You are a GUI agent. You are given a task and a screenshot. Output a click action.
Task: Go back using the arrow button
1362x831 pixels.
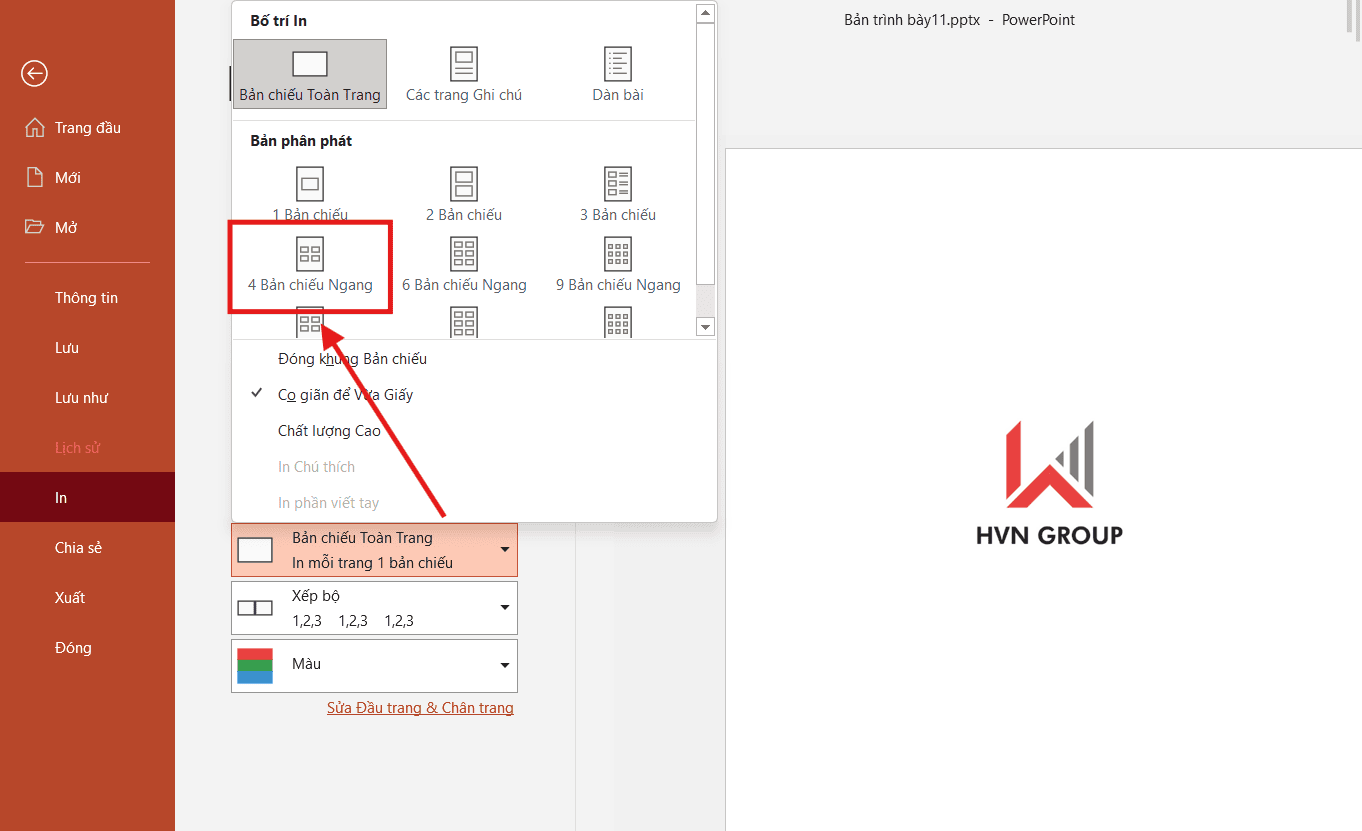point(33,73)
